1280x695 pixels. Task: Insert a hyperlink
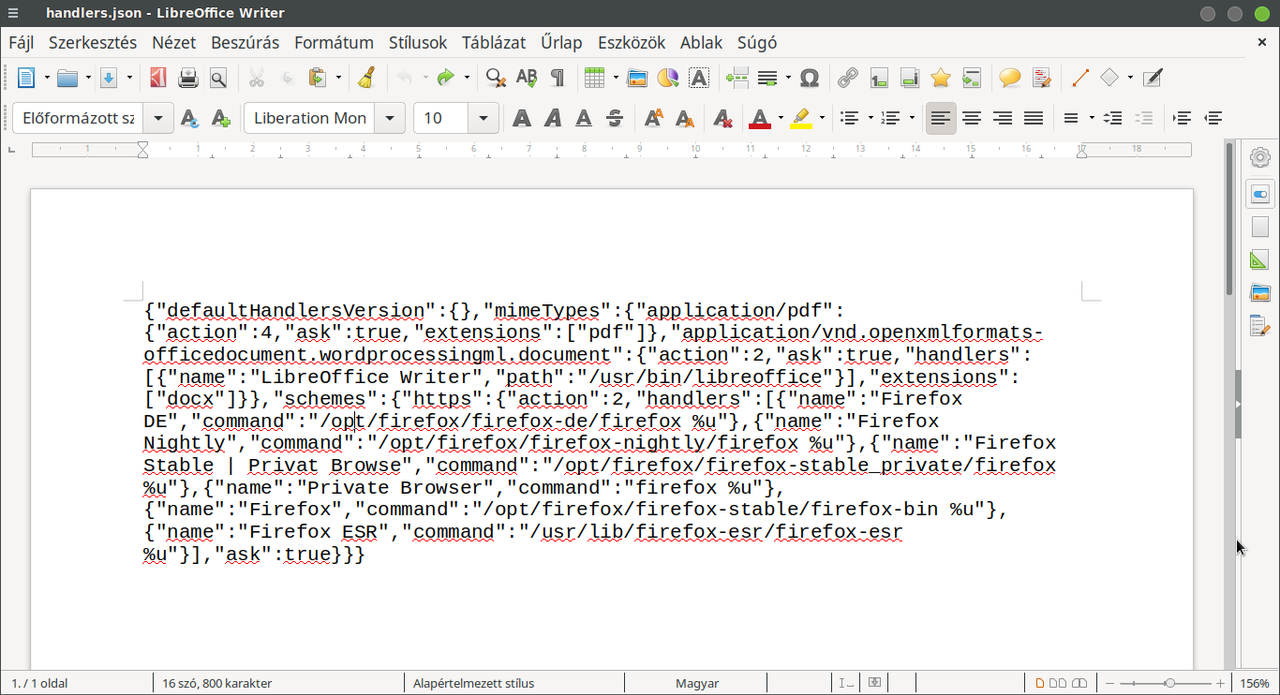pyautogui.click(x=847, y=77)
